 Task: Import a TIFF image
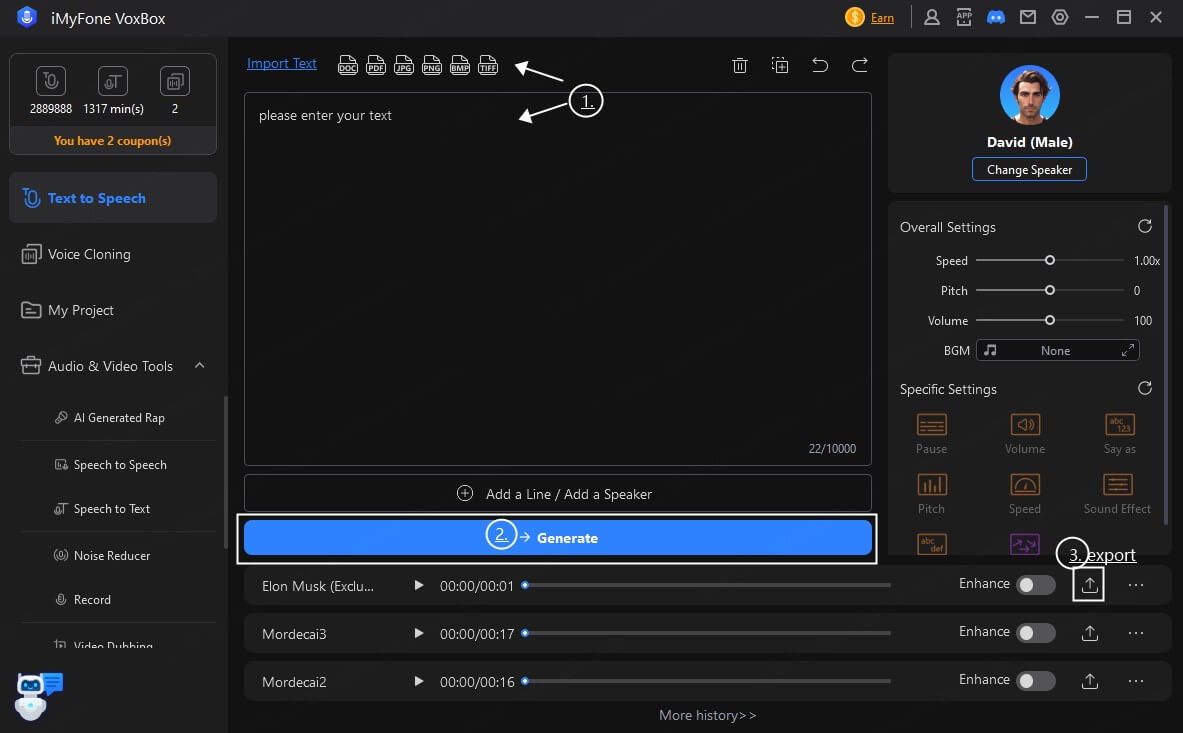[x=488, y=65]
